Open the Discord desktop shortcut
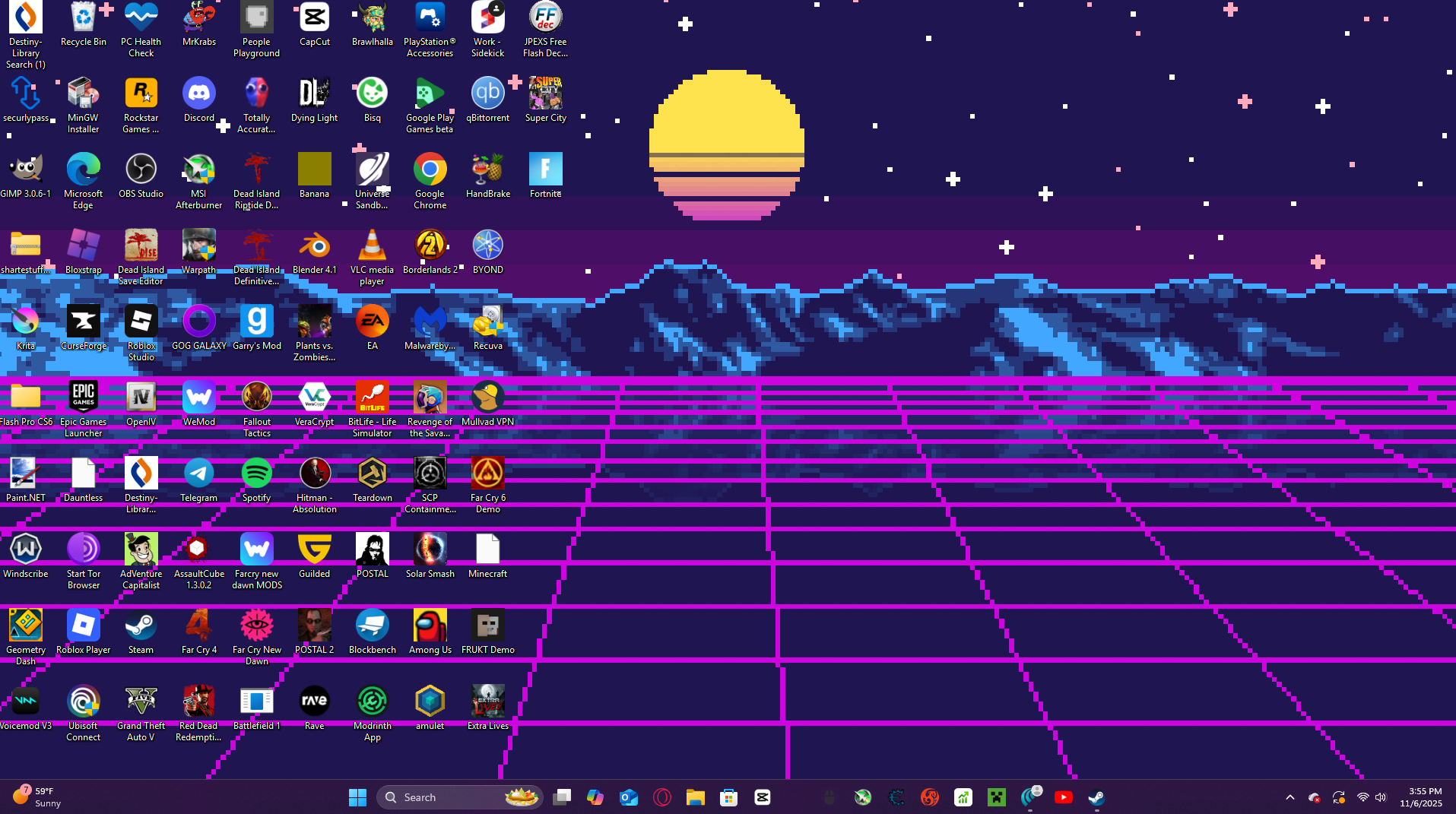 click(x=198, y=94)
